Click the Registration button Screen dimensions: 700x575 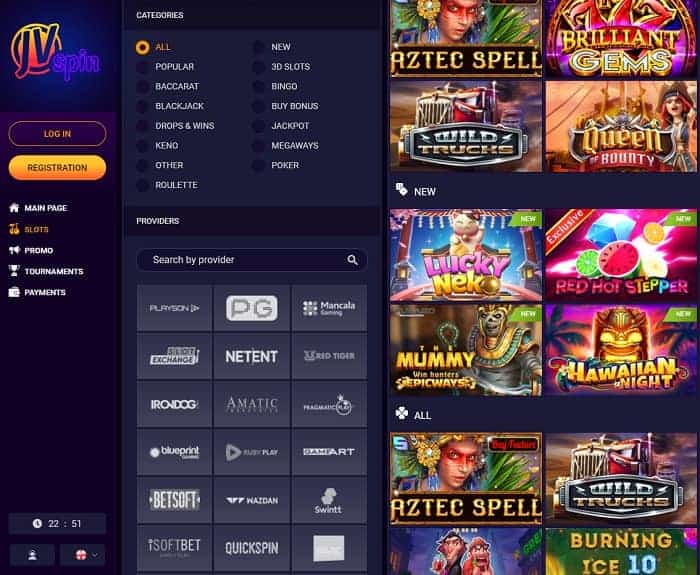pyautogui.click(x=57, y=168)
